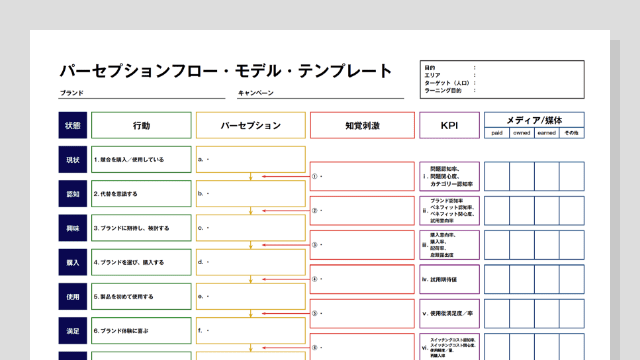Click the title パーセプションフロー・モデル・テンプレート
Image resolution: width=640 pixels, height=360 pixels.
click(x=226, y=71)
